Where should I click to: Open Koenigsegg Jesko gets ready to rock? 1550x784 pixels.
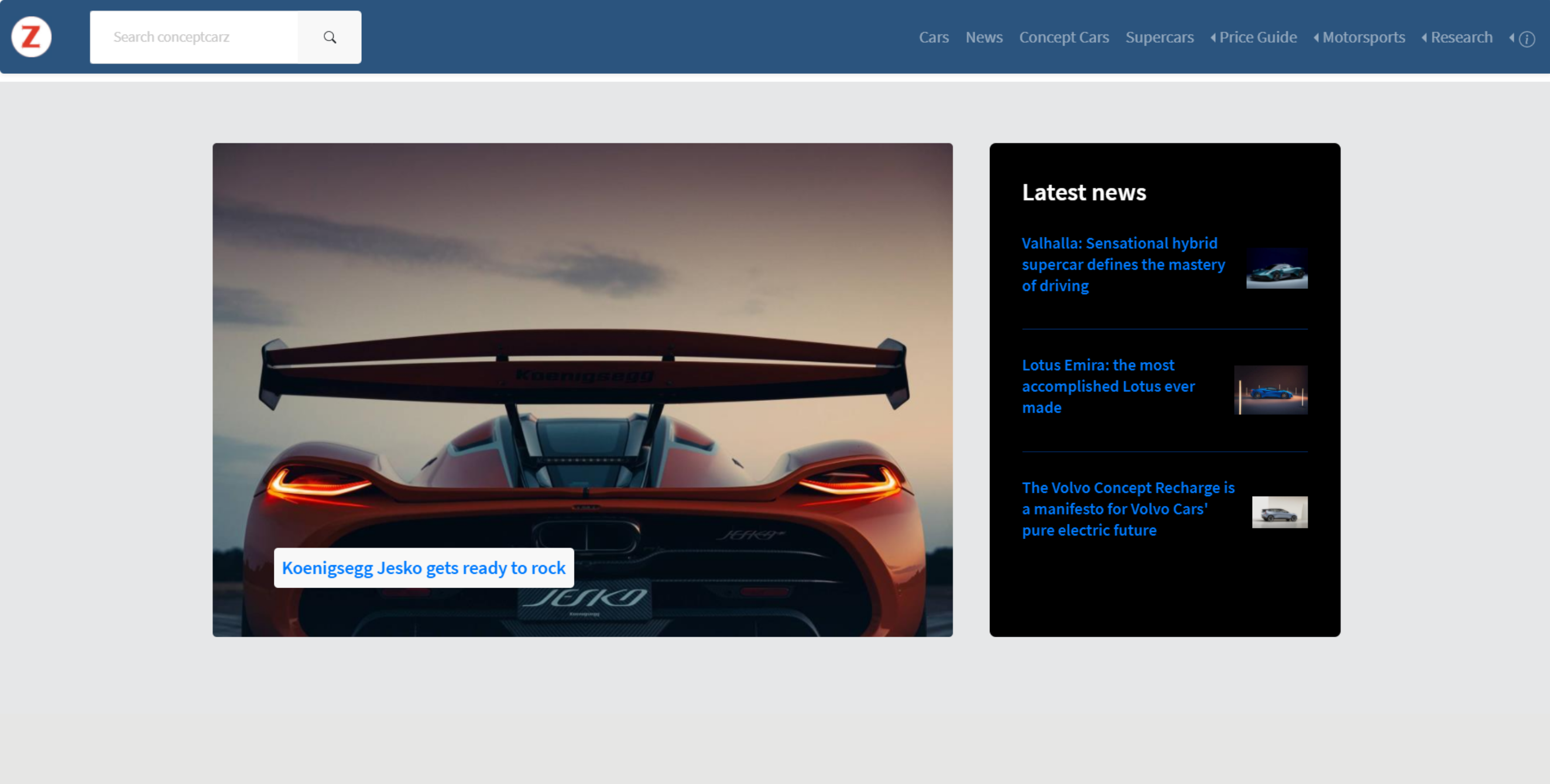(424, 568)
